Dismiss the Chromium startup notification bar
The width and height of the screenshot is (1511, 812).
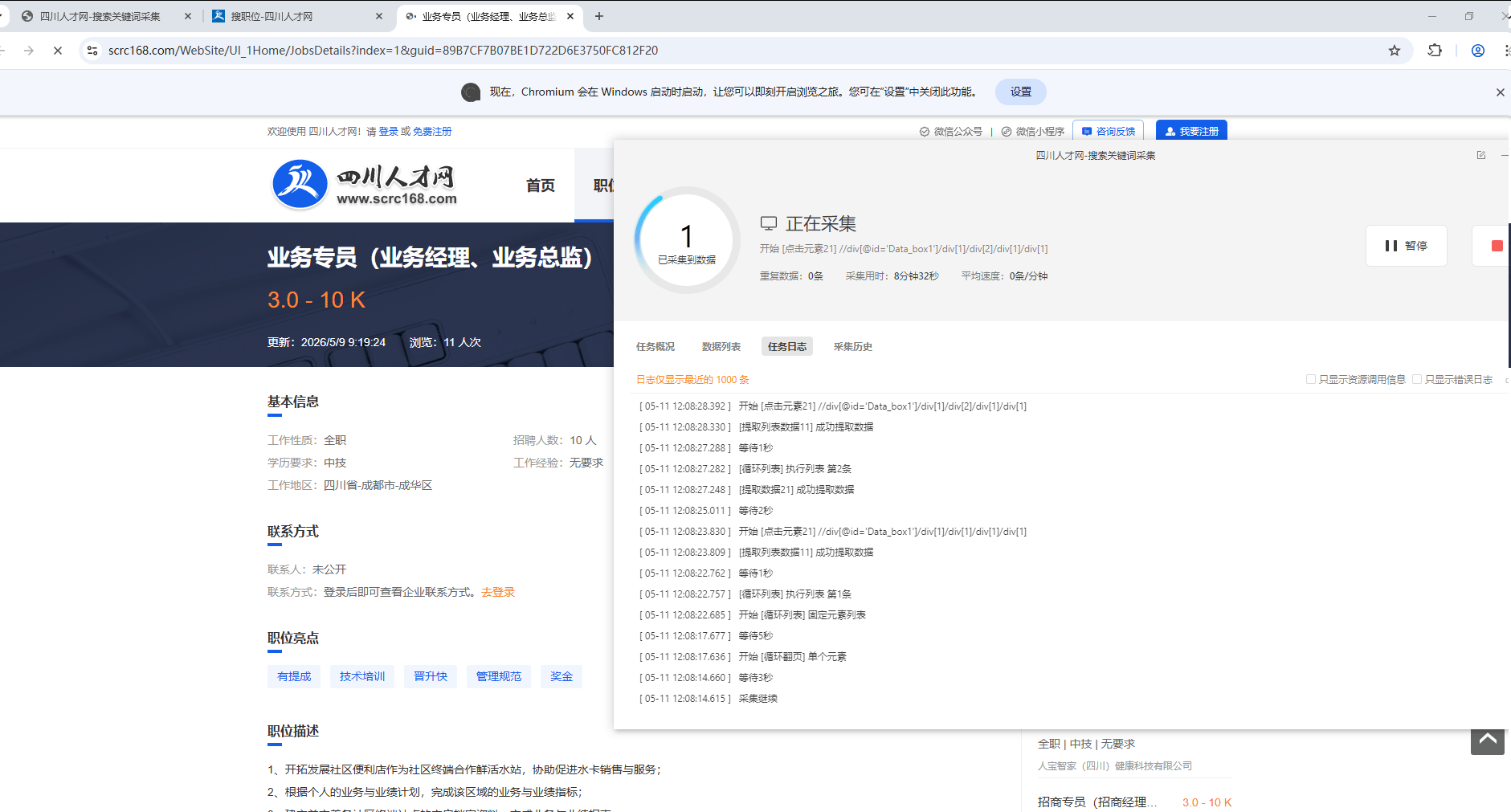(x=1500, y=92)
